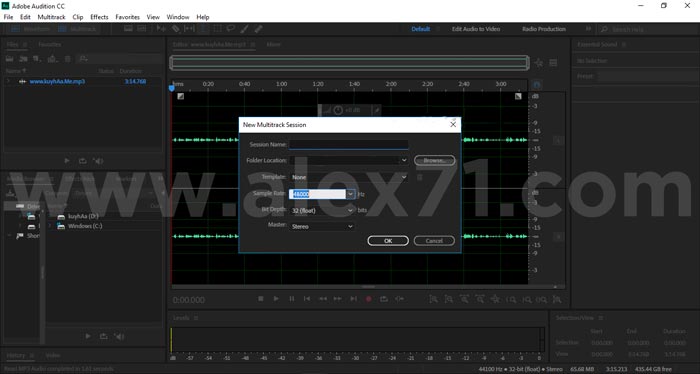Click Zoom Out Amplitude icon

449,299
